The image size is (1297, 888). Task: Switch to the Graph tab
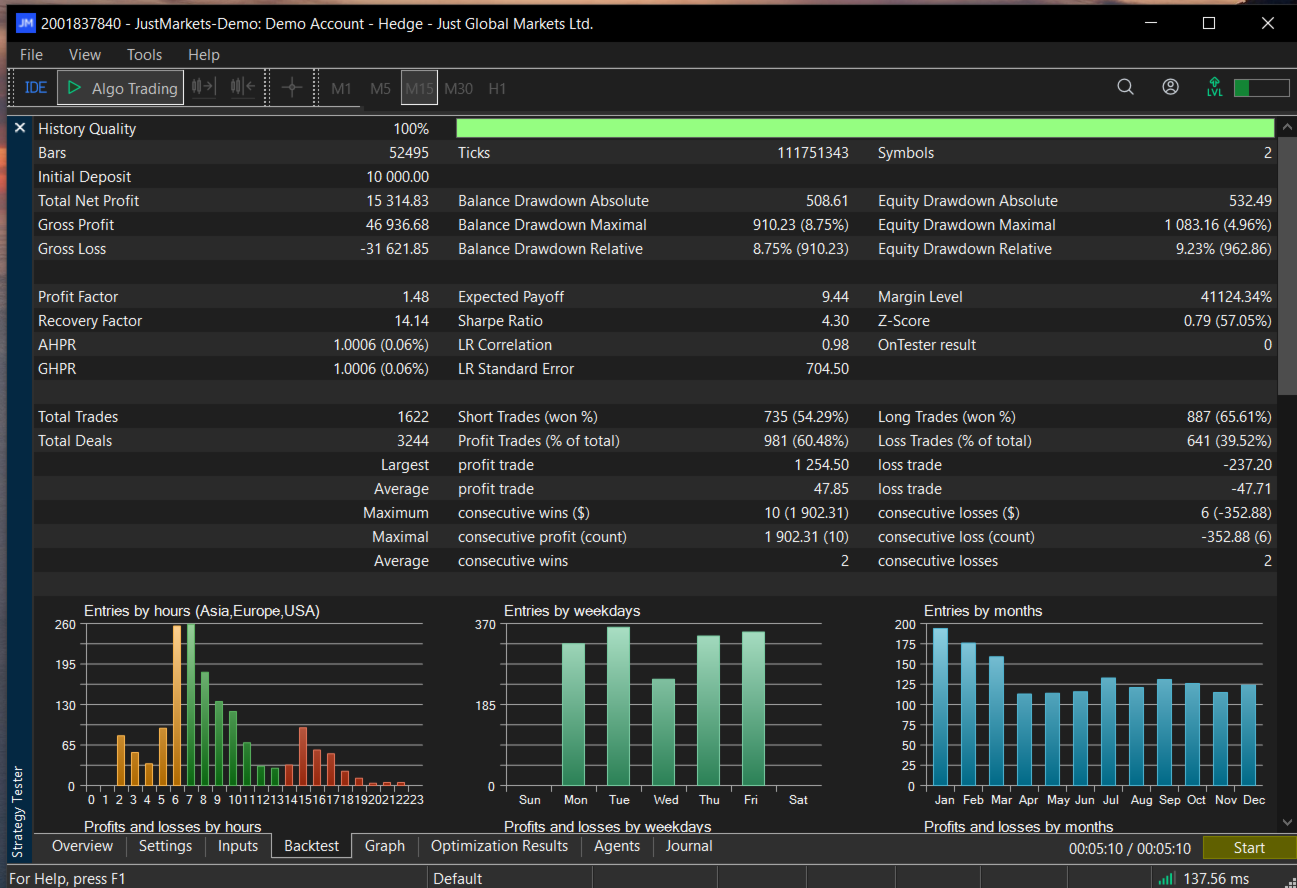click(384, 846)
